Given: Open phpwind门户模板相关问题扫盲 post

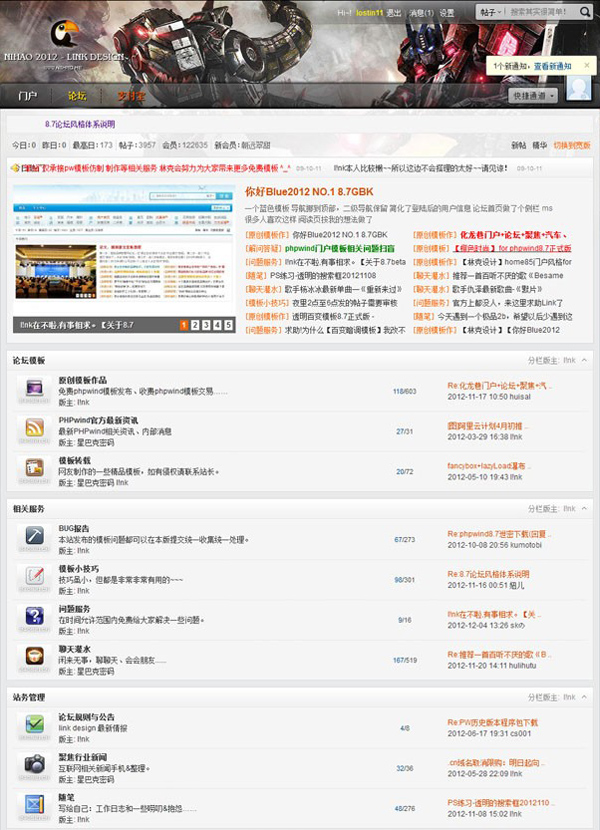Looking at the screenshot, I should (x=339, y=248).
